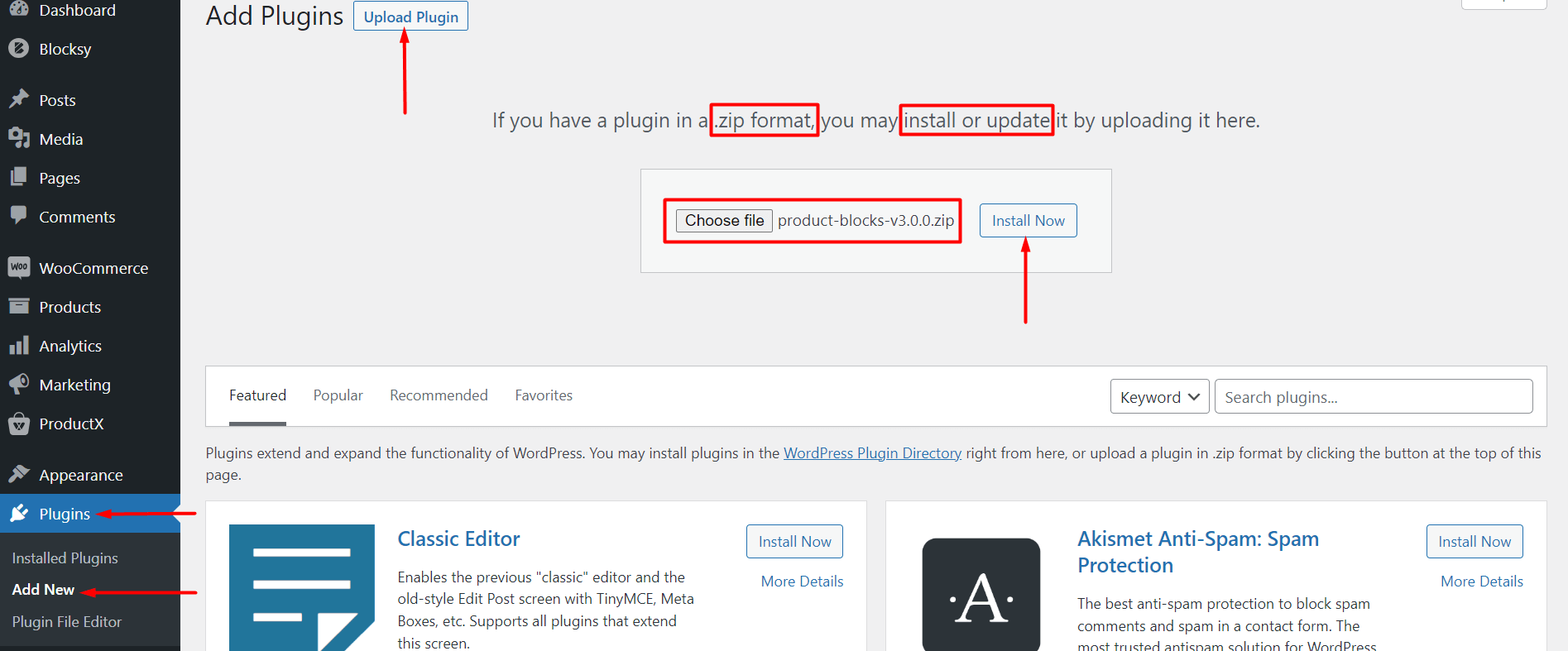Open Analytics menu label
The image size is (1568, 651).
click(70, 346)
